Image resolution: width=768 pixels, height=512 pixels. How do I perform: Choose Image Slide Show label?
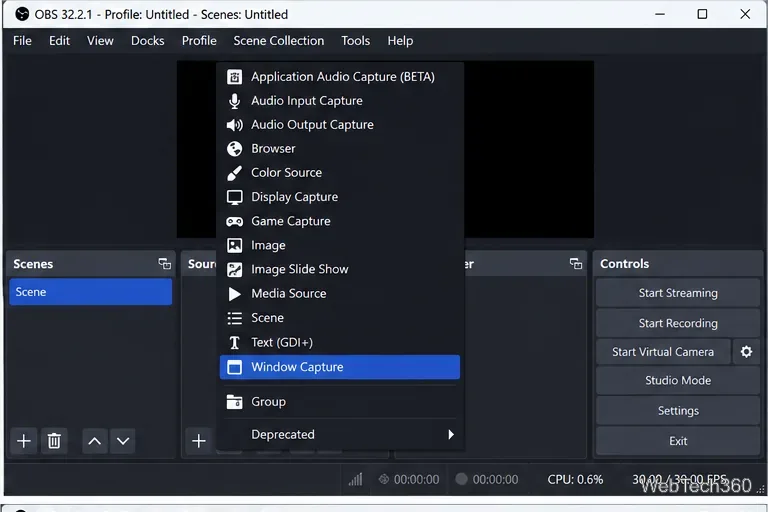[x=299, y=269]
